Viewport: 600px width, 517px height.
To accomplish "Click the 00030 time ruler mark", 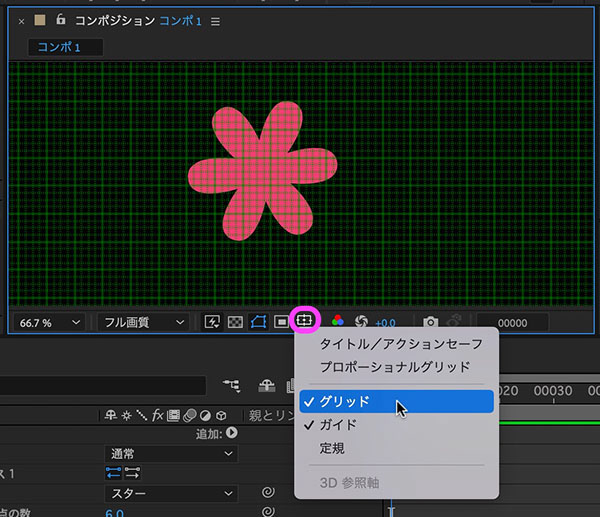I will (553, 391).
